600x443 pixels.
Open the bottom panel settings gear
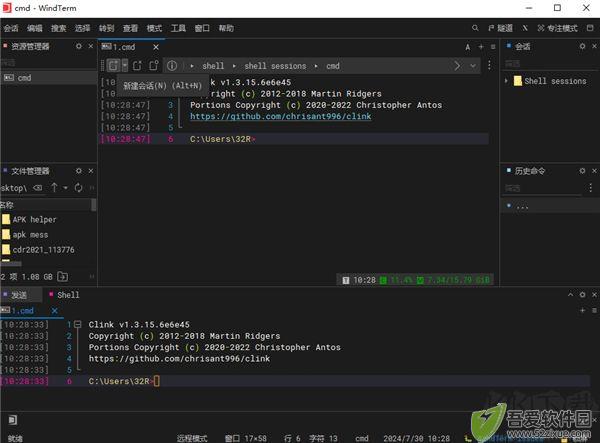click(x=582, y=295)
